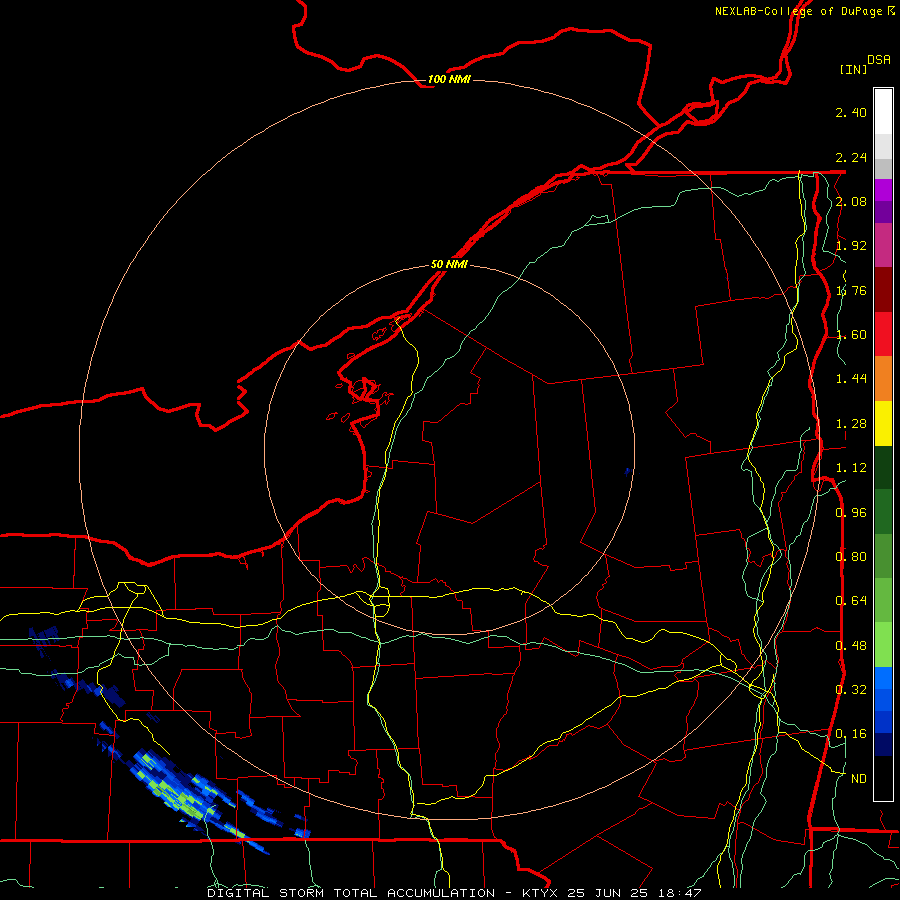The width and height of the screenshot is (900, 900).
Task: Click the 0.96 legend value
Action: pyautogui.click(x=851, y=513)
